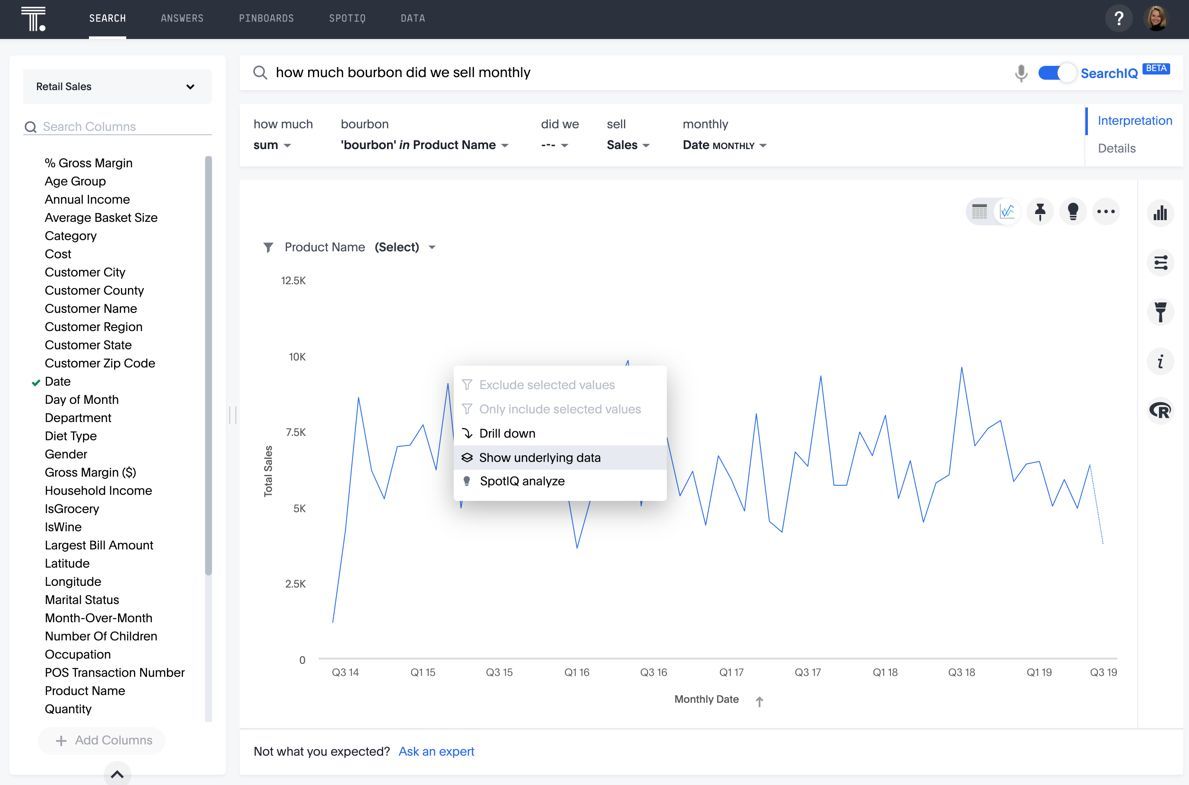Open the three-dots more actions menu
The height and width of the screenshot is (785, 1189).
[1105, 211]
